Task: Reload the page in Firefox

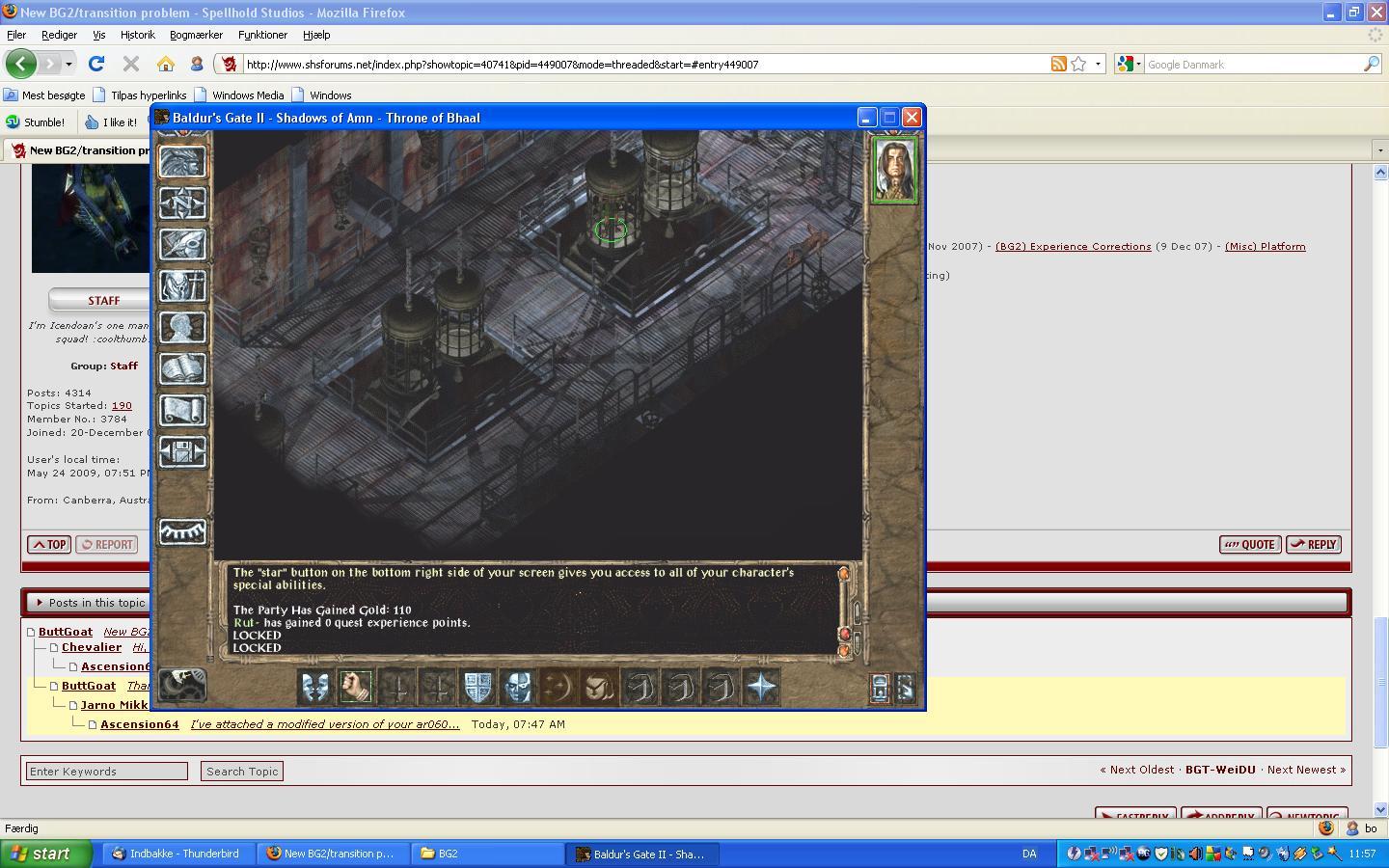Action: tap(95, 64)
